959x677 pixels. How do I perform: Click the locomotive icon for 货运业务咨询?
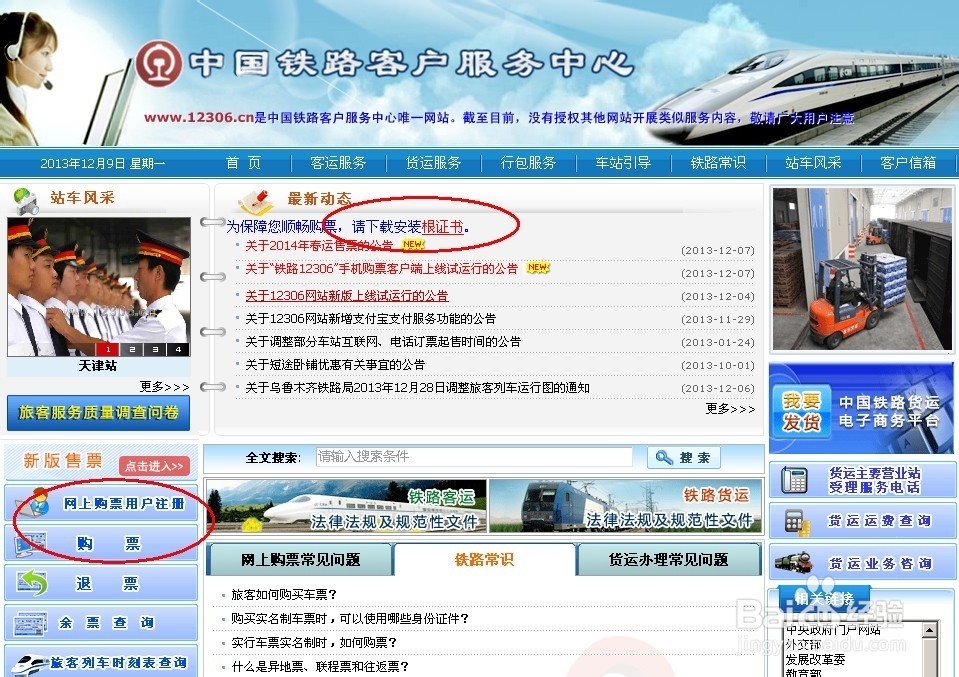coord(792,562)
